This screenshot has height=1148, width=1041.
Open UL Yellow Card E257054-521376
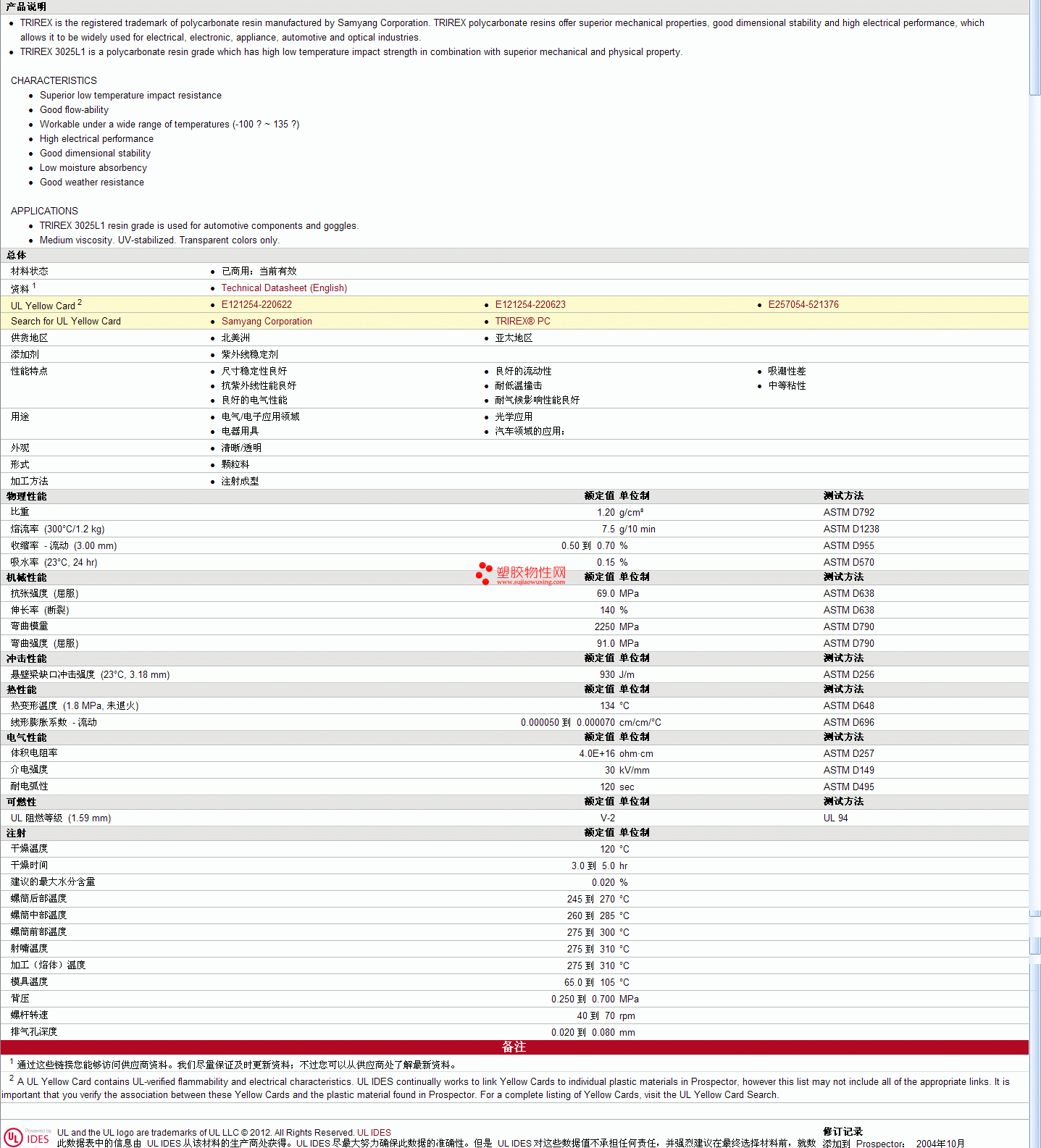803,305
